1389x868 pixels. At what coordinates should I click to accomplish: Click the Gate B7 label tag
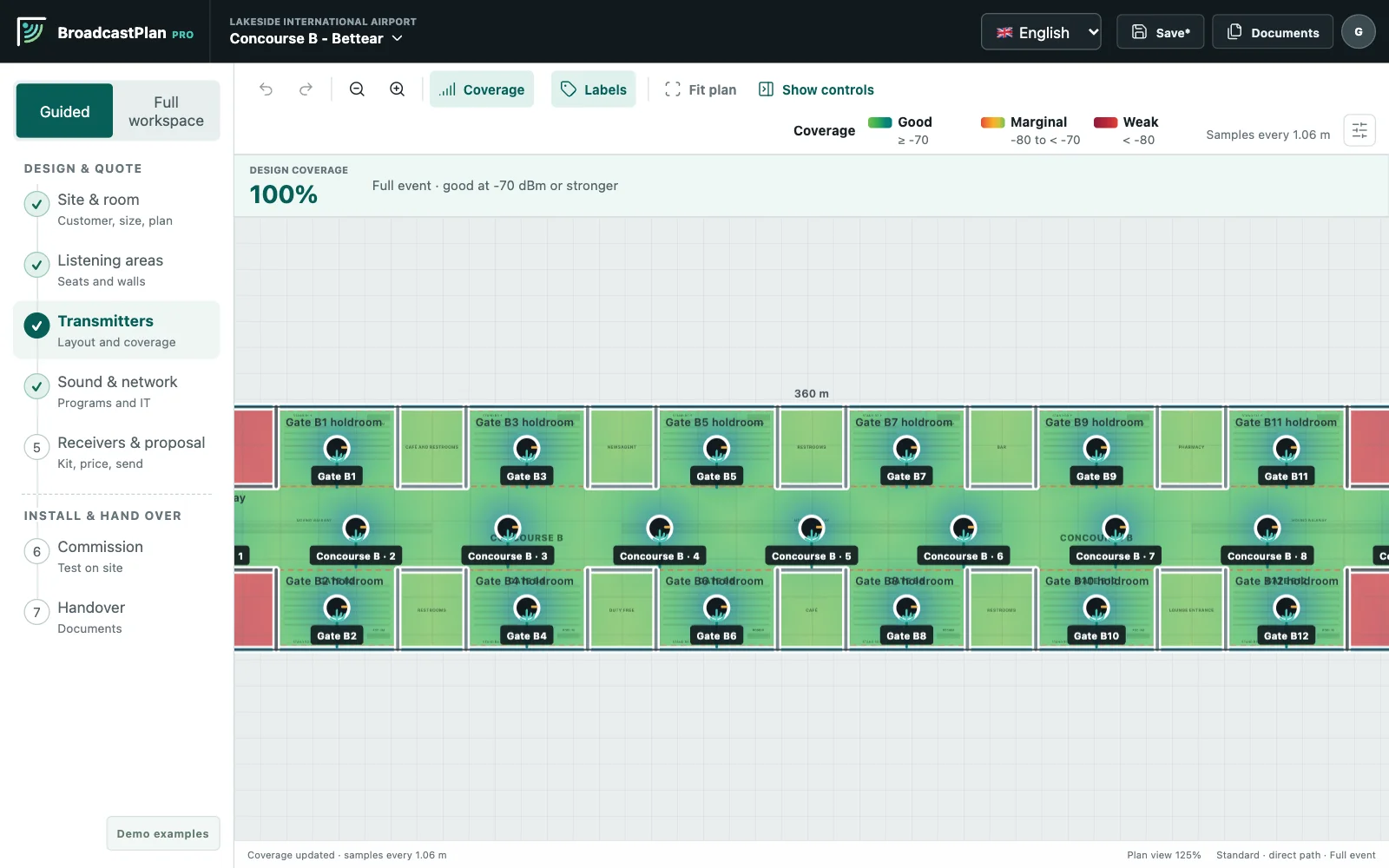pyautogui.click(x=906, y=477)
